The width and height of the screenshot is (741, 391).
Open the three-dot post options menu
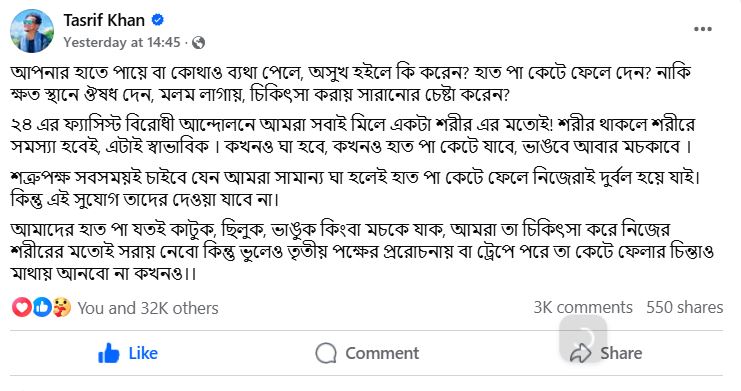point(703,29)
